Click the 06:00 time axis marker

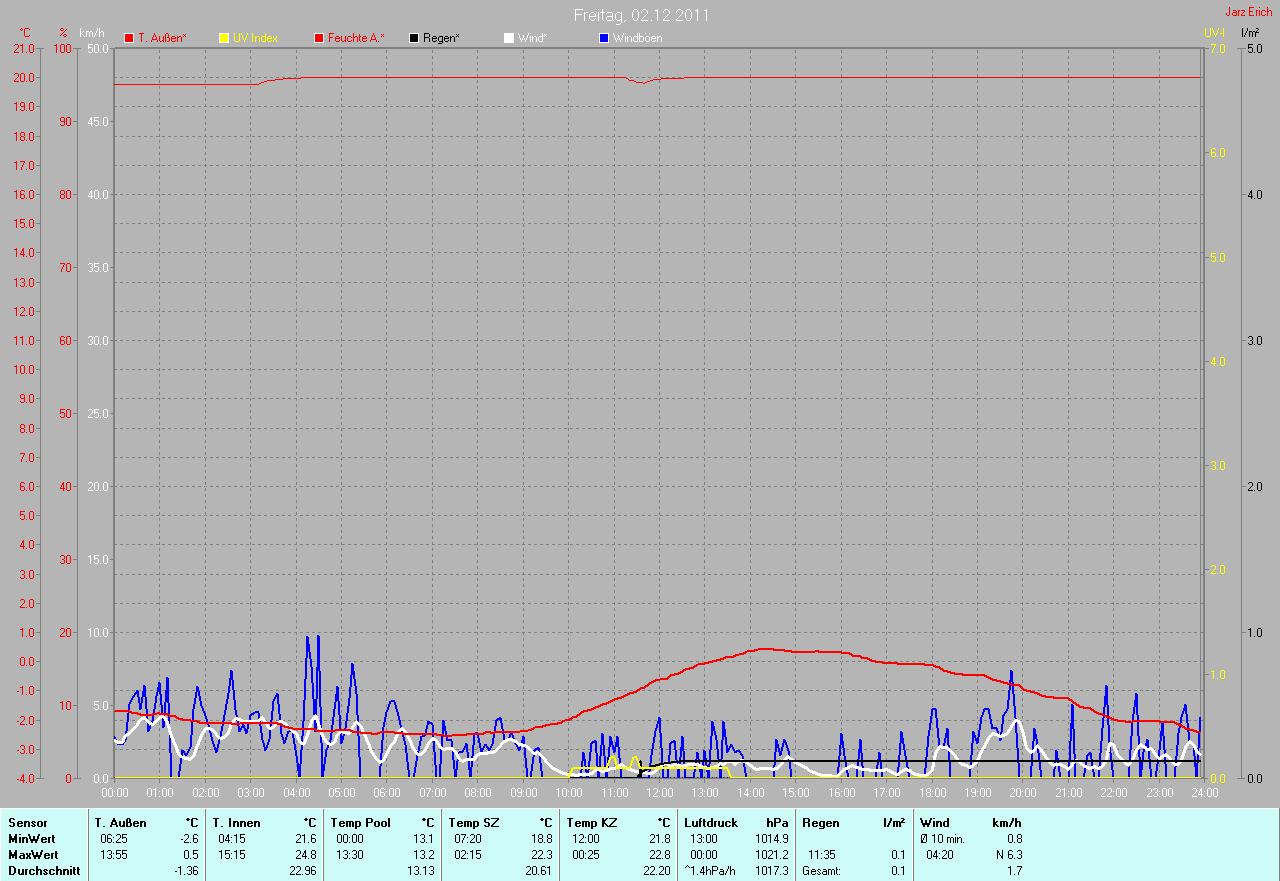(x=387, y=792)
